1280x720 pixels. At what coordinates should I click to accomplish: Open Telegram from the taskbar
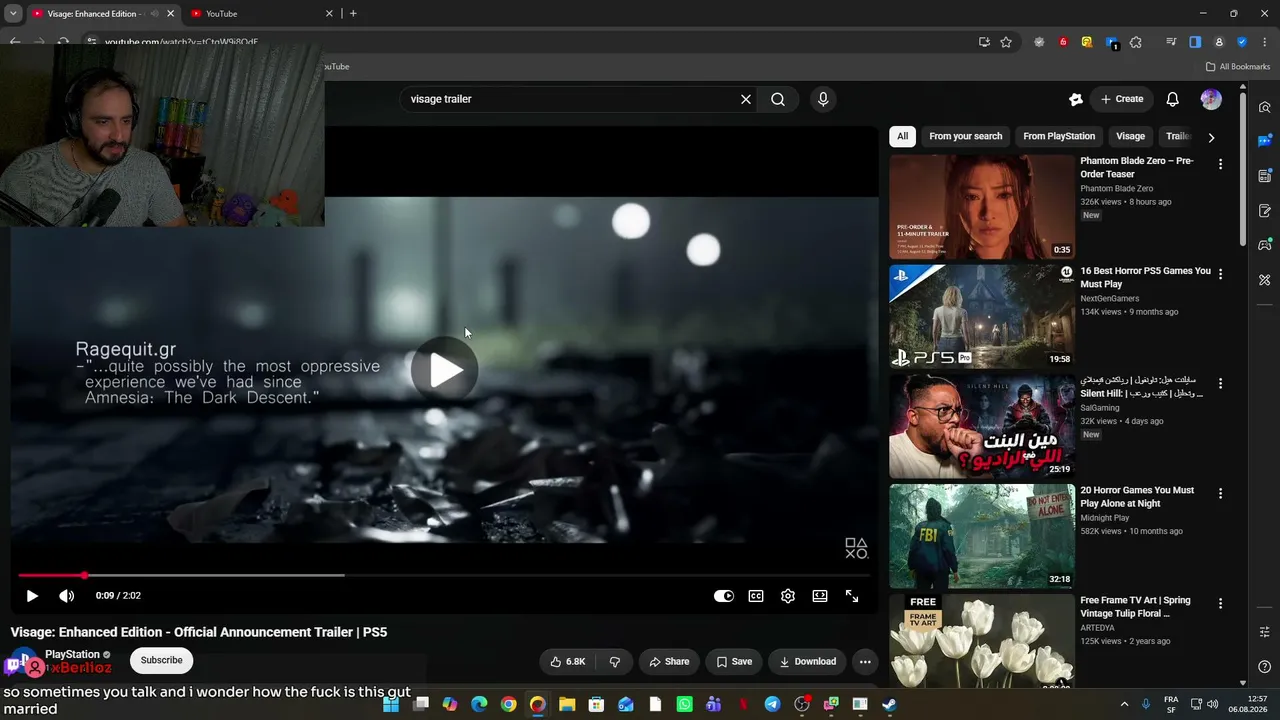click(x=772, y=705)
